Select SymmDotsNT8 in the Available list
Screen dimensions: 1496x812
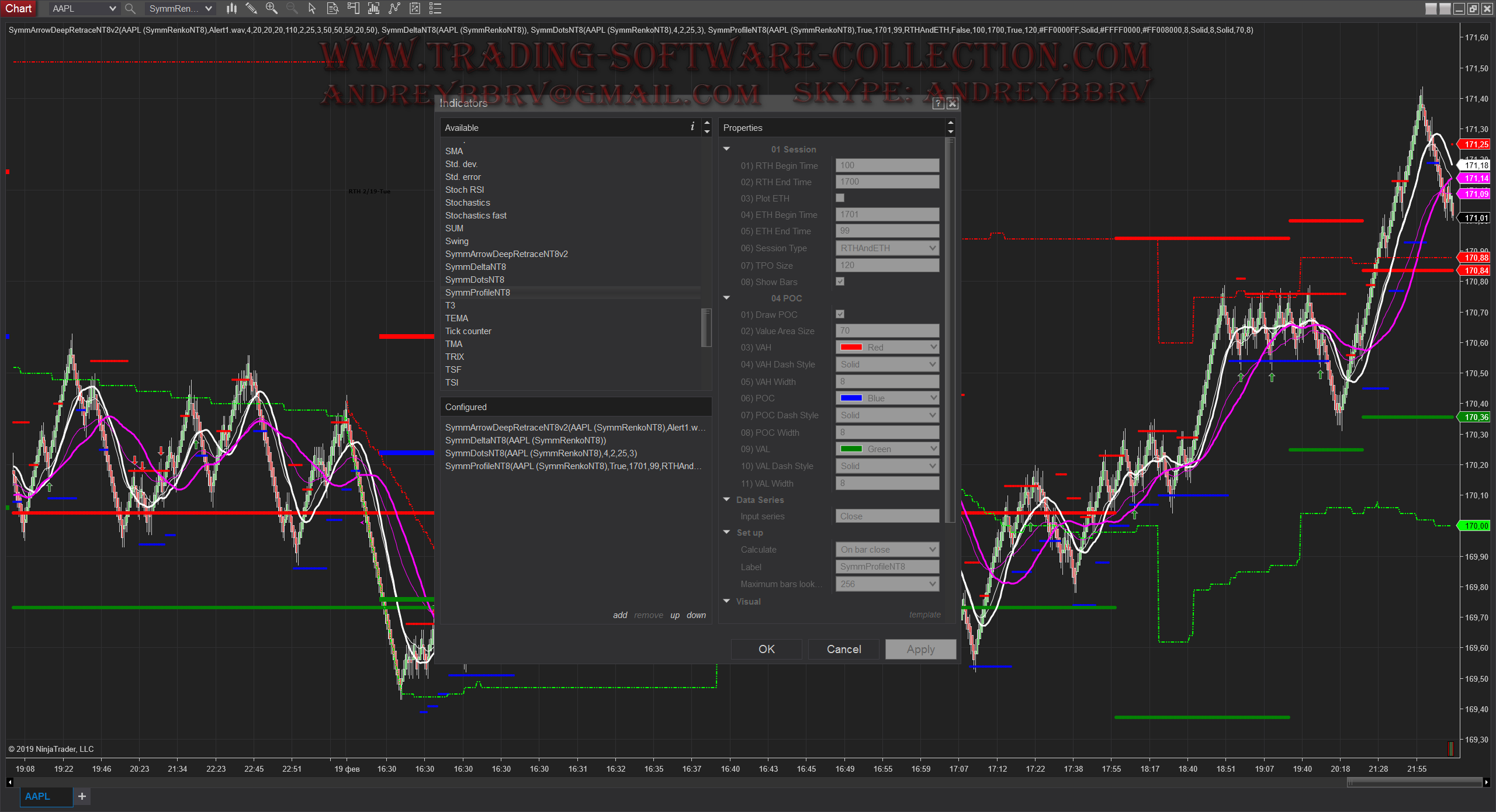point(475,280)
